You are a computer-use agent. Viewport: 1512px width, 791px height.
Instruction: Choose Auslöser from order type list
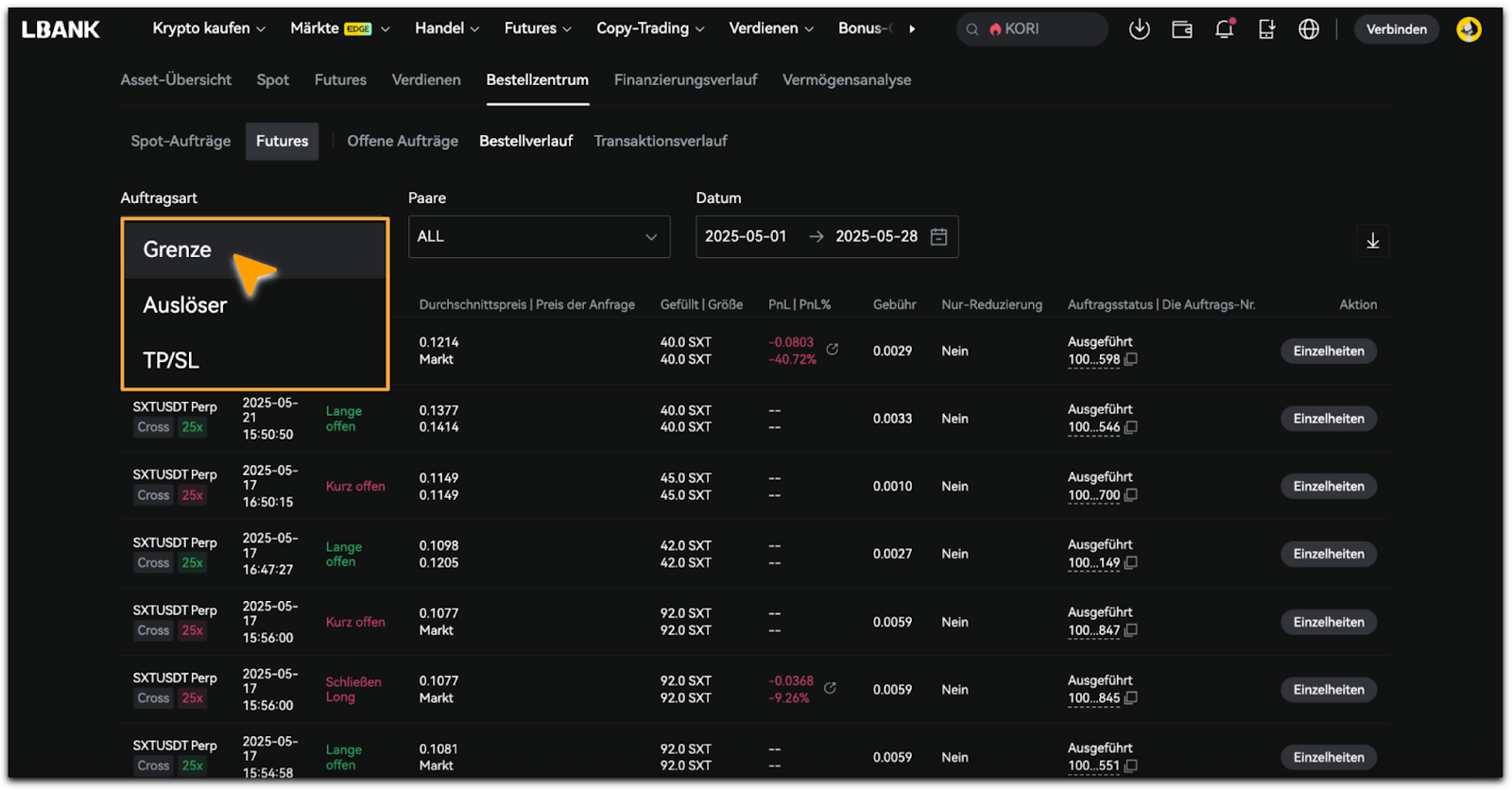tap(185, 305)
